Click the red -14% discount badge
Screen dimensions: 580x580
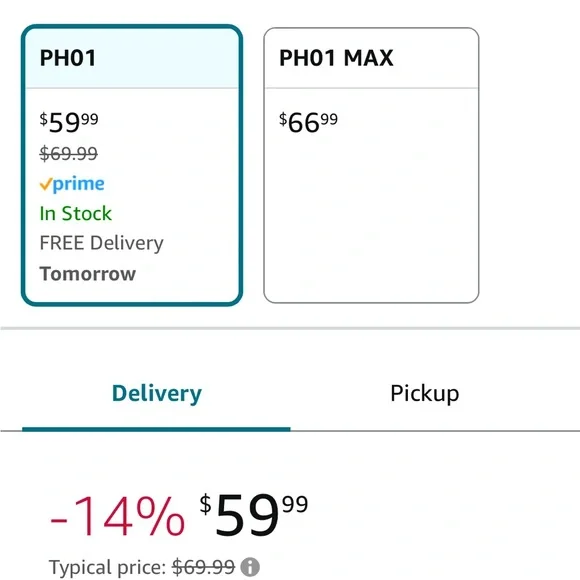point(117,516)
